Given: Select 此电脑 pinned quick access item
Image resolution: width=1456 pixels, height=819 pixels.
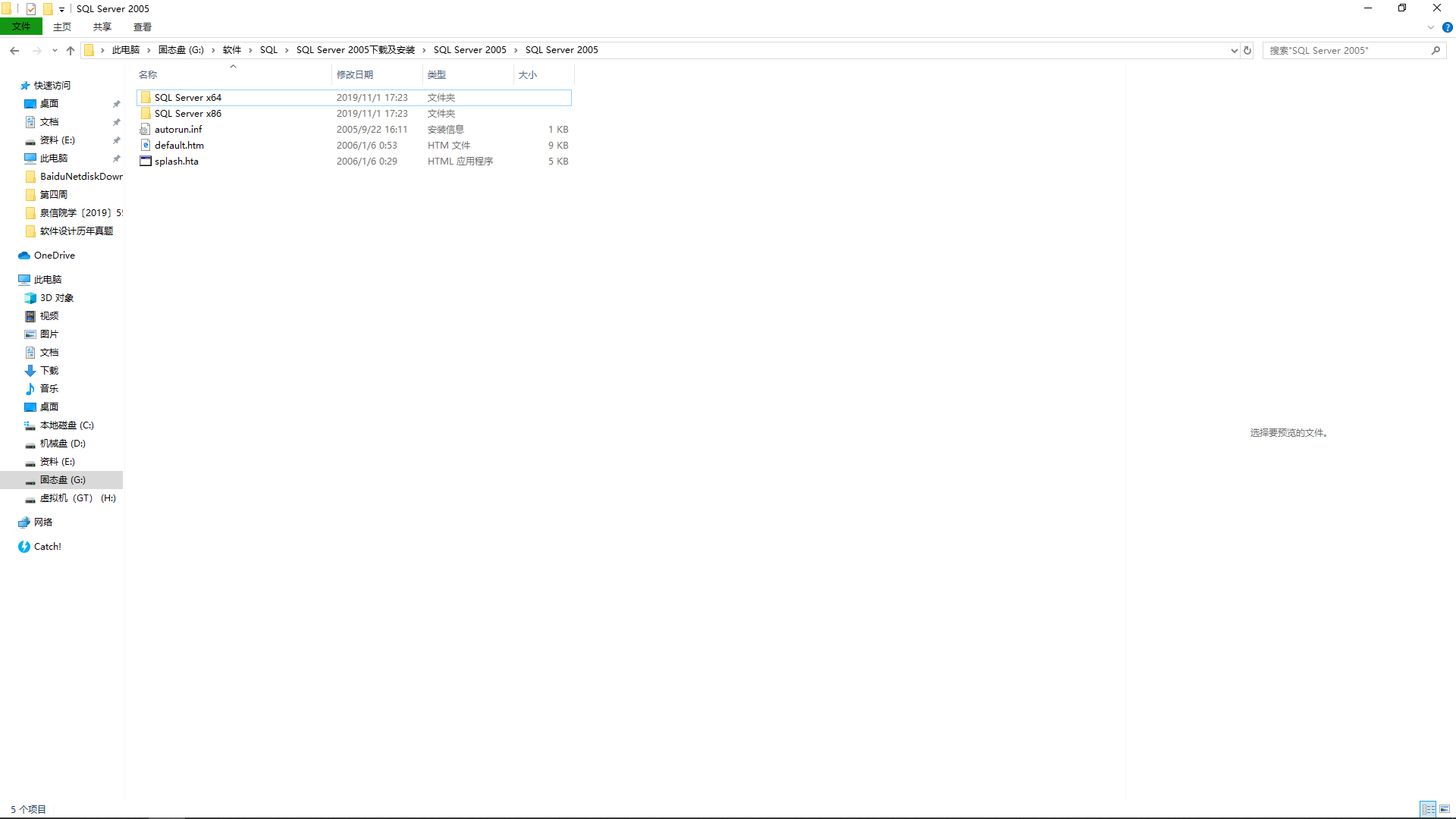Looking at the screenshot, I should tap(54, 158).
